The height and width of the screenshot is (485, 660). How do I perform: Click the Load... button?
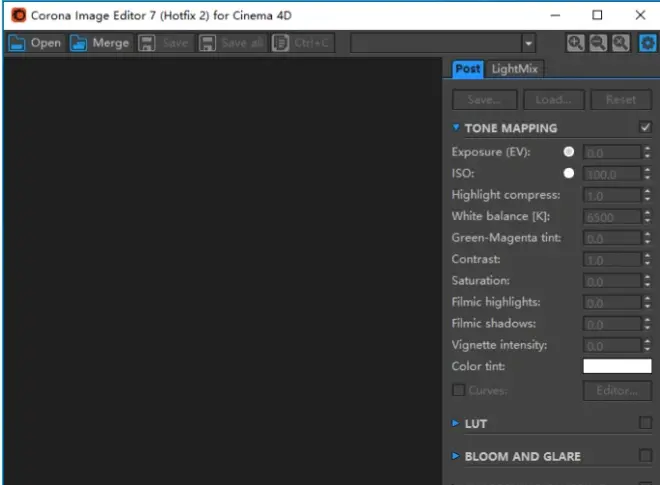click(x=553, y=100)
